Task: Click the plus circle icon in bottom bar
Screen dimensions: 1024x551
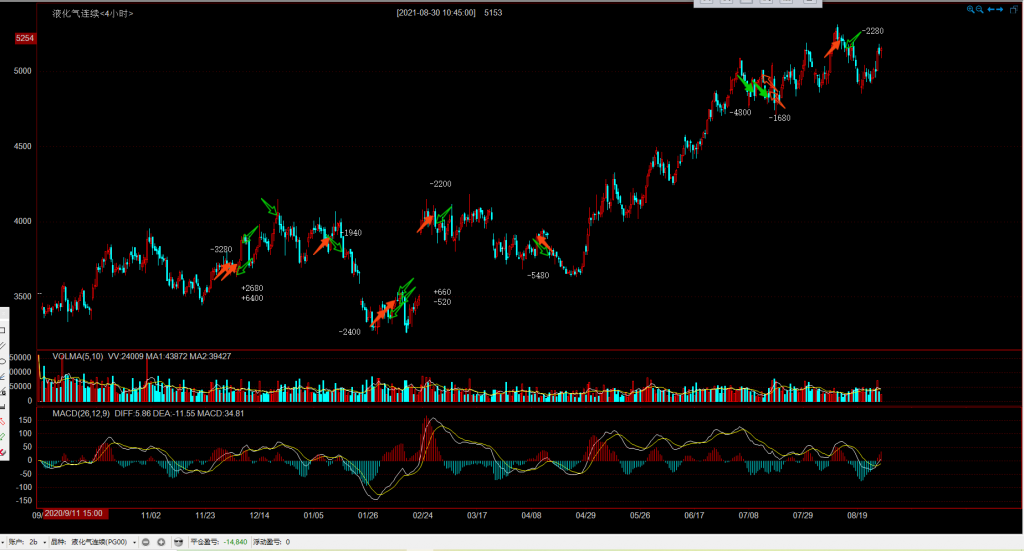Action: coord(161,541)
